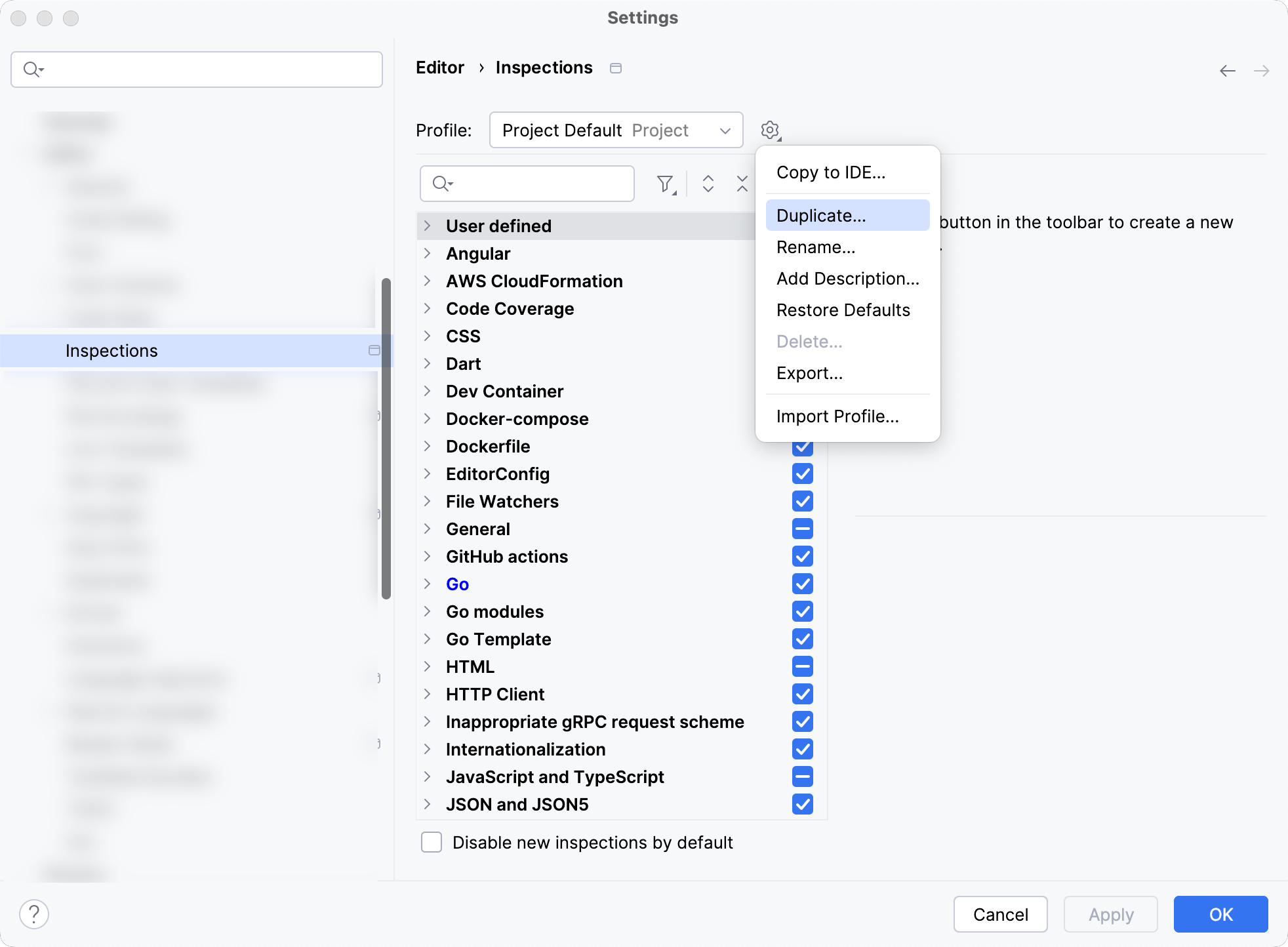The image size is (1288, 947).
Task: Open the profile settings gear menu
Action: tap(771, 130)
